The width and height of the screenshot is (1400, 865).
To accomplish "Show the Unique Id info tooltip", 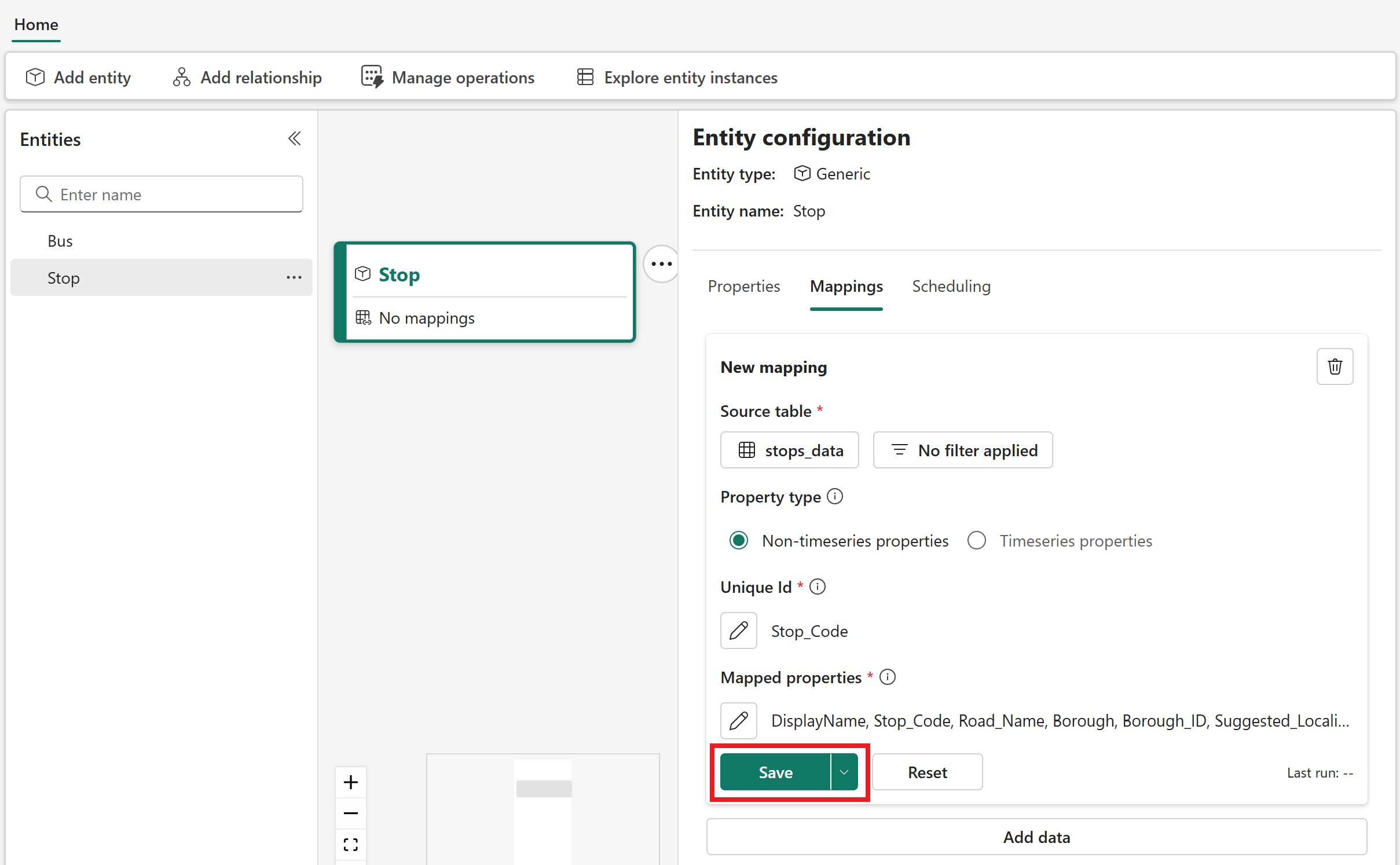I will [x=818, y=587].
